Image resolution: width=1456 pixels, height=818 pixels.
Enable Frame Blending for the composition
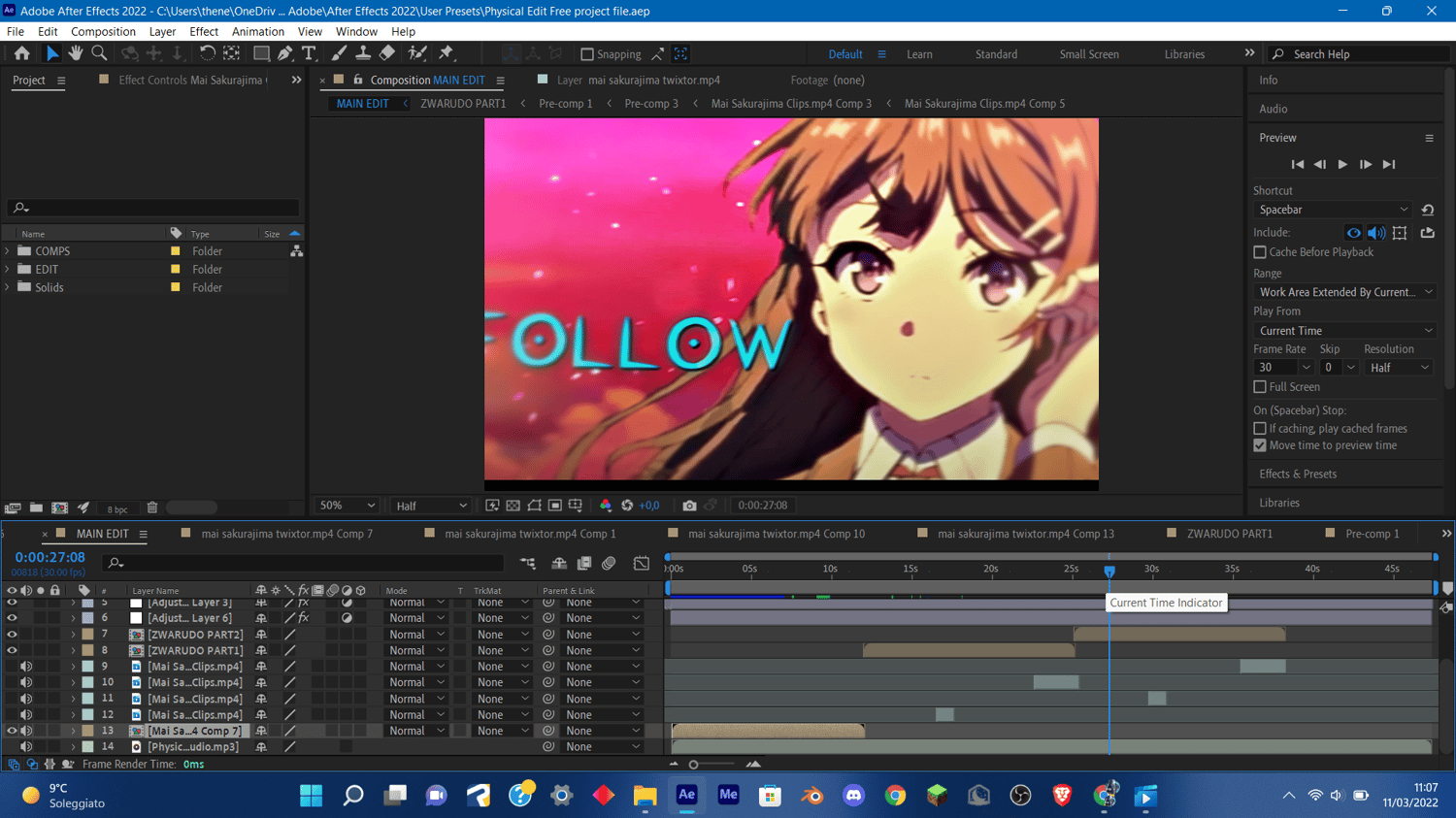(584, 563)
